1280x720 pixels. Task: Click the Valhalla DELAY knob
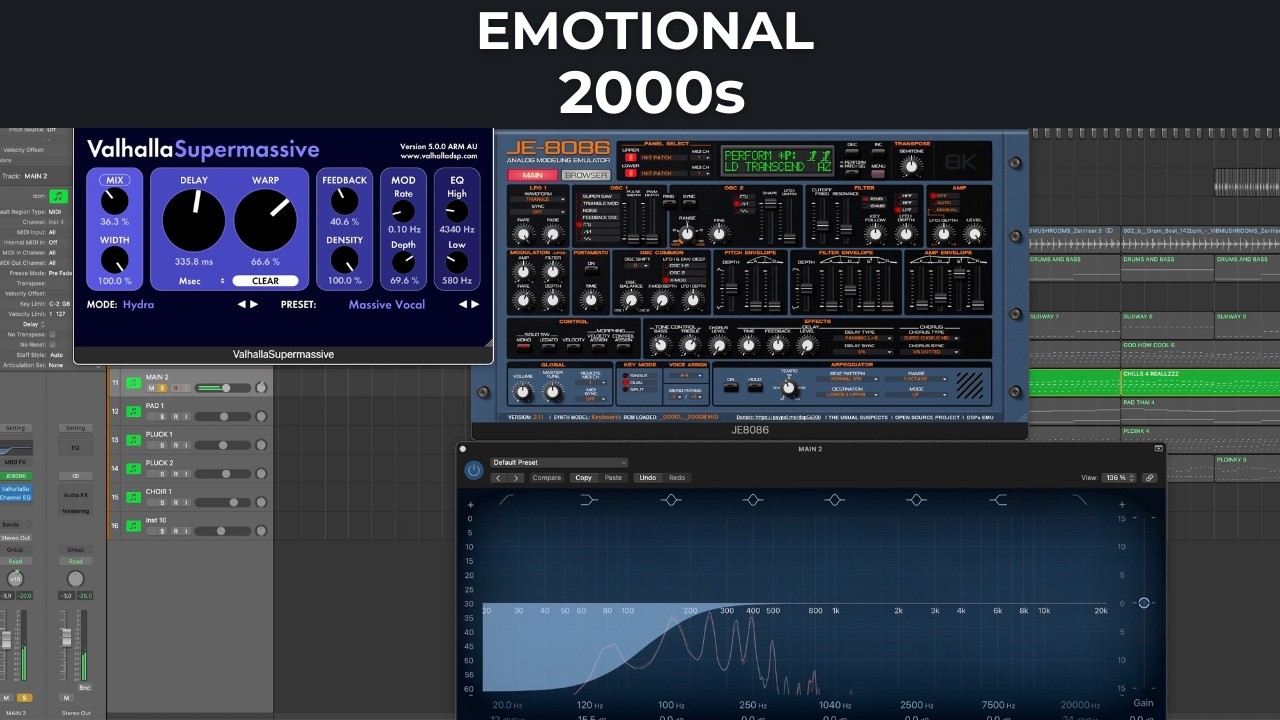tap(194, 220)
